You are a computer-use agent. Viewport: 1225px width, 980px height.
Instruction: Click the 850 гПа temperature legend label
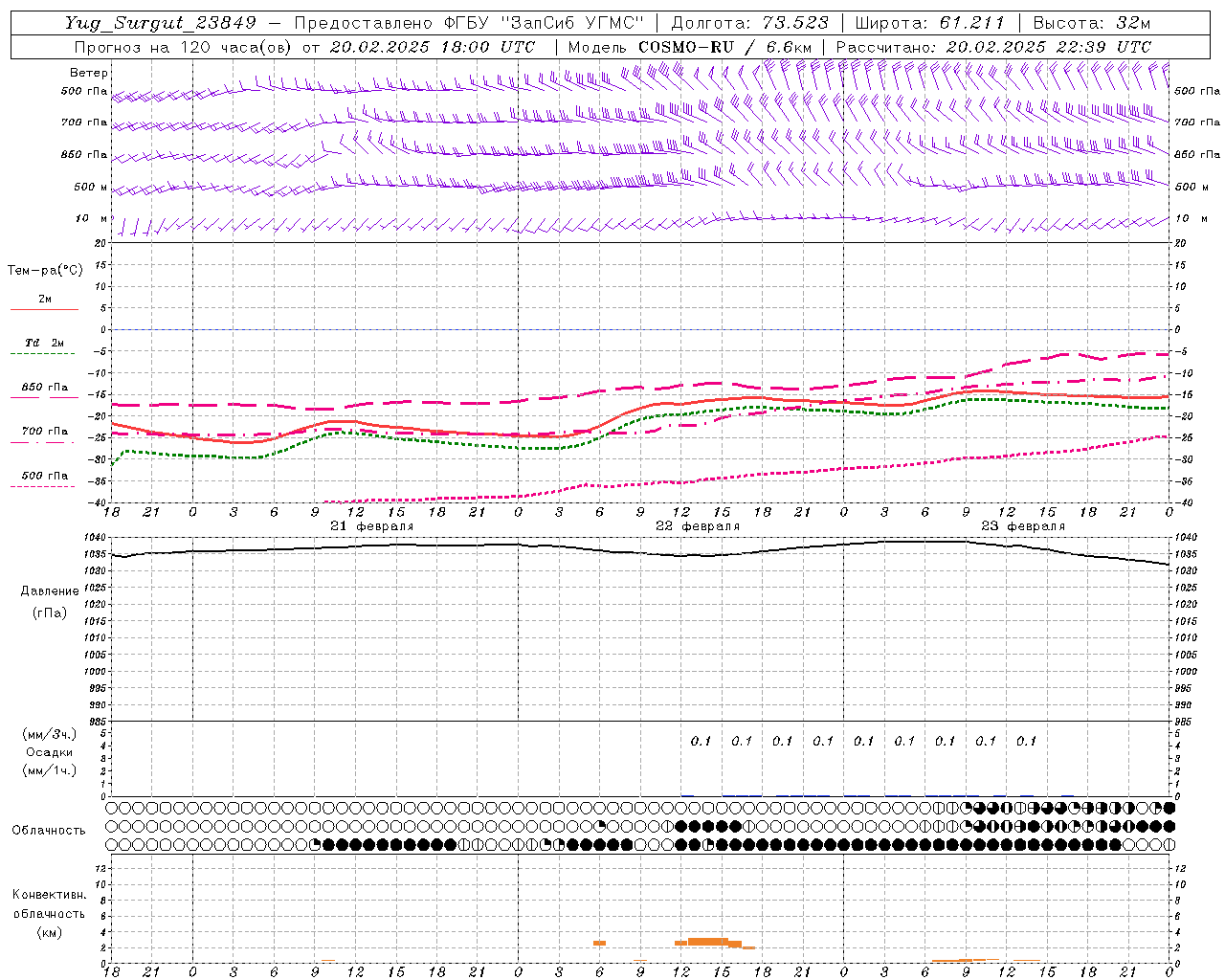(45, 388)
